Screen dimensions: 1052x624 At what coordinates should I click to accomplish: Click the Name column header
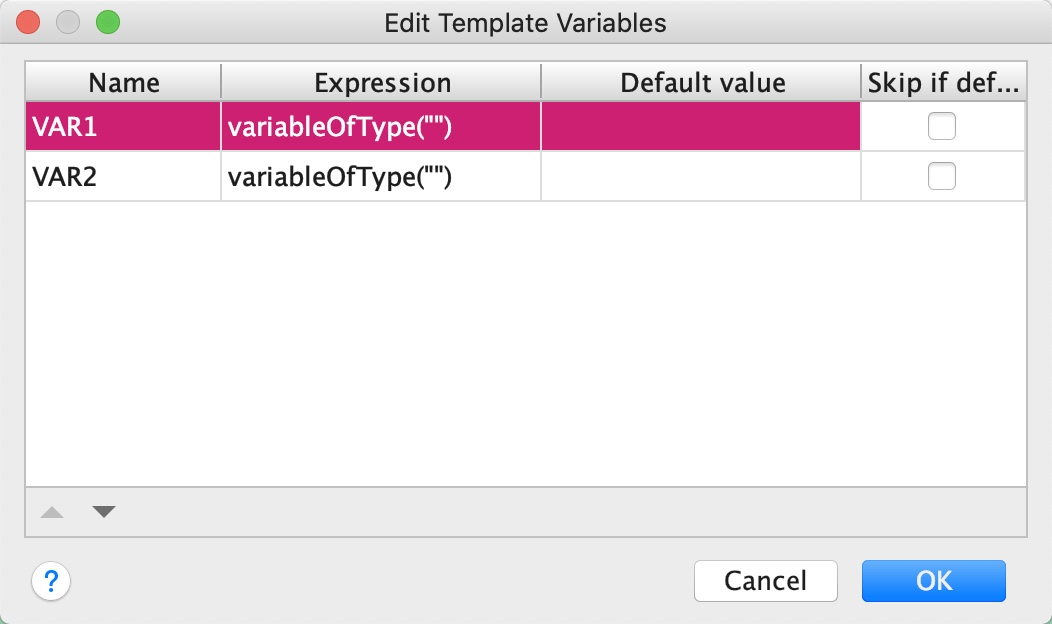(x=123, y=82)
